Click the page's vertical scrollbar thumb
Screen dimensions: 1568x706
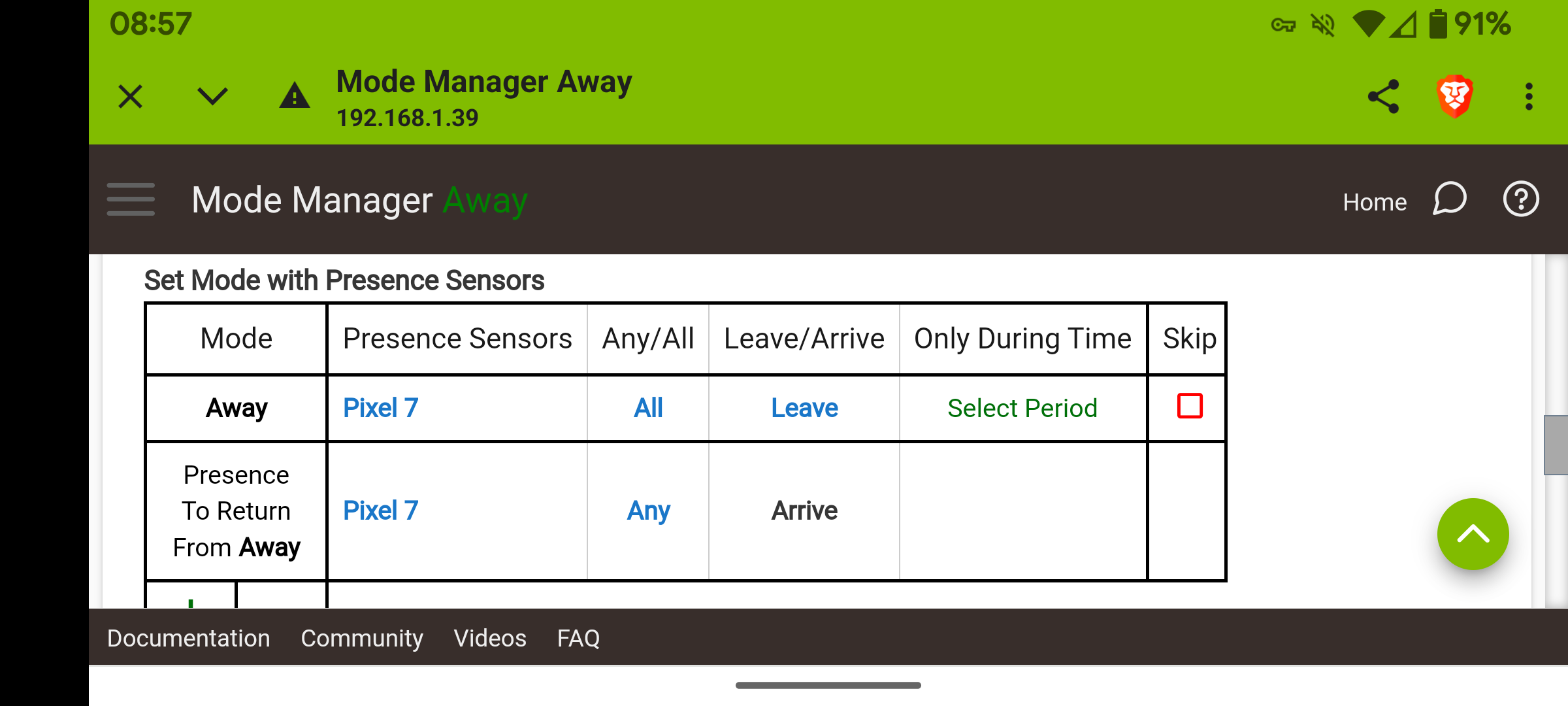[x=1556, y=445]
